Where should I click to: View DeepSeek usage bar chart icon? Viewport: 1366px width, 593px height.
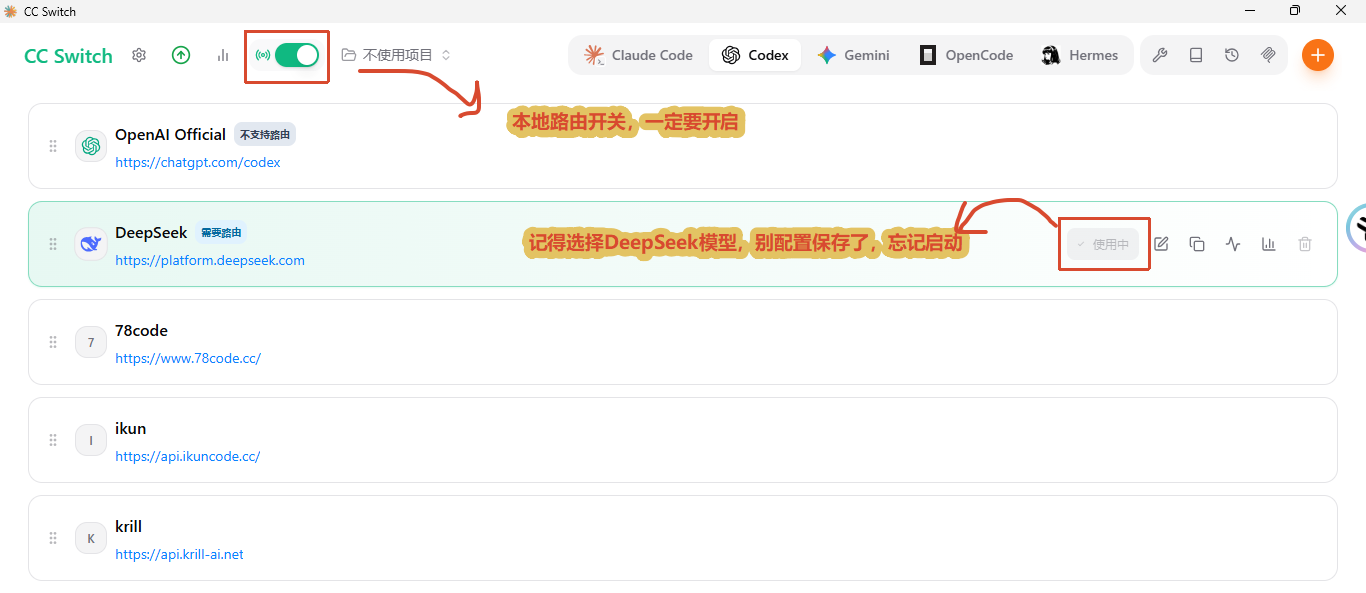1269,244
